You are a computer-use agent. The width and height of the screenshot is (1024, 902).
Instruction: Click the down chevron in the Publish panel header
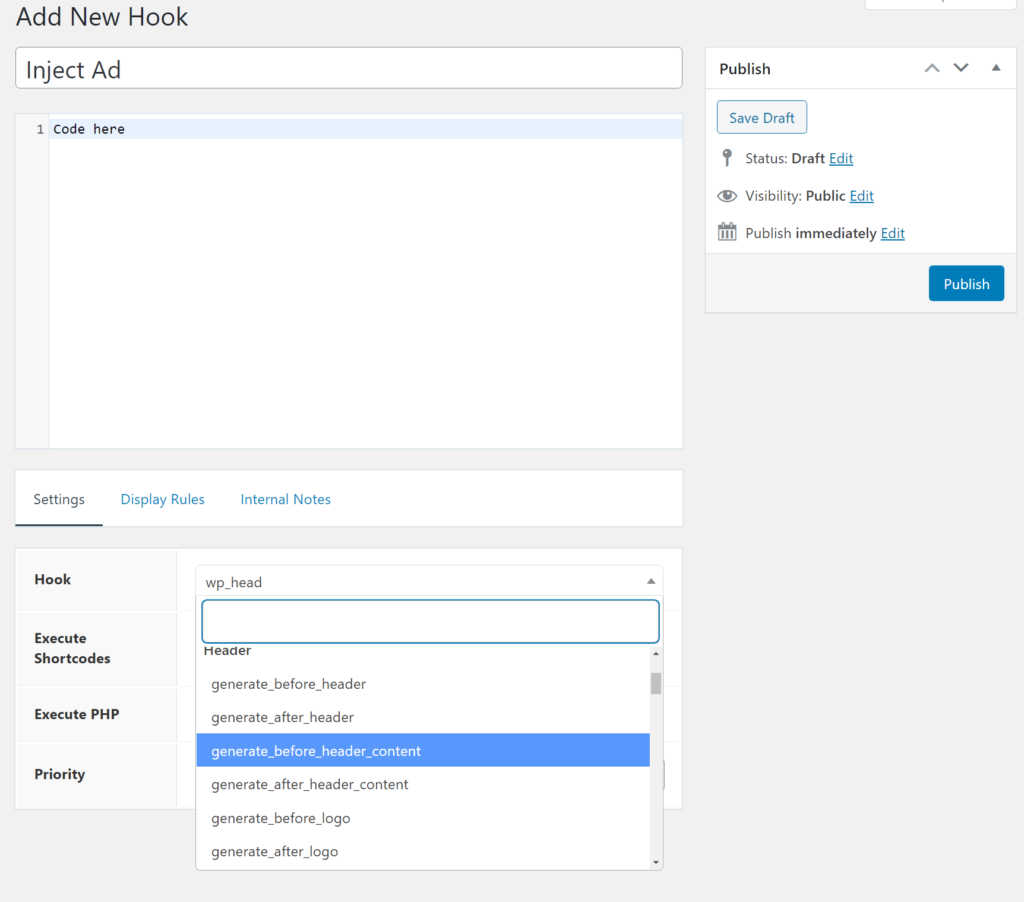point(961,68)
